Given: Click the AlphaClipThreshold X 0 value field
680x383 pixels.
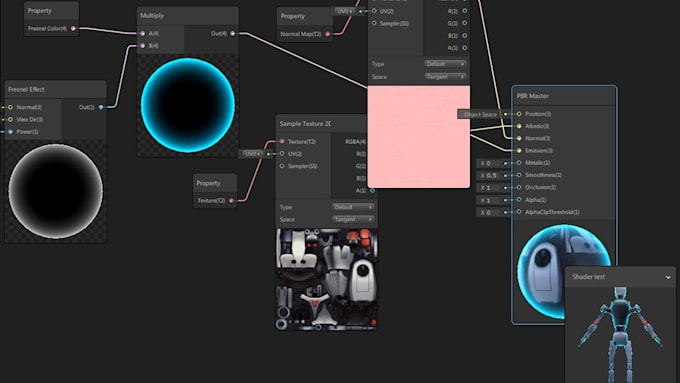Looking at the screenshot, I should point(489,212).
